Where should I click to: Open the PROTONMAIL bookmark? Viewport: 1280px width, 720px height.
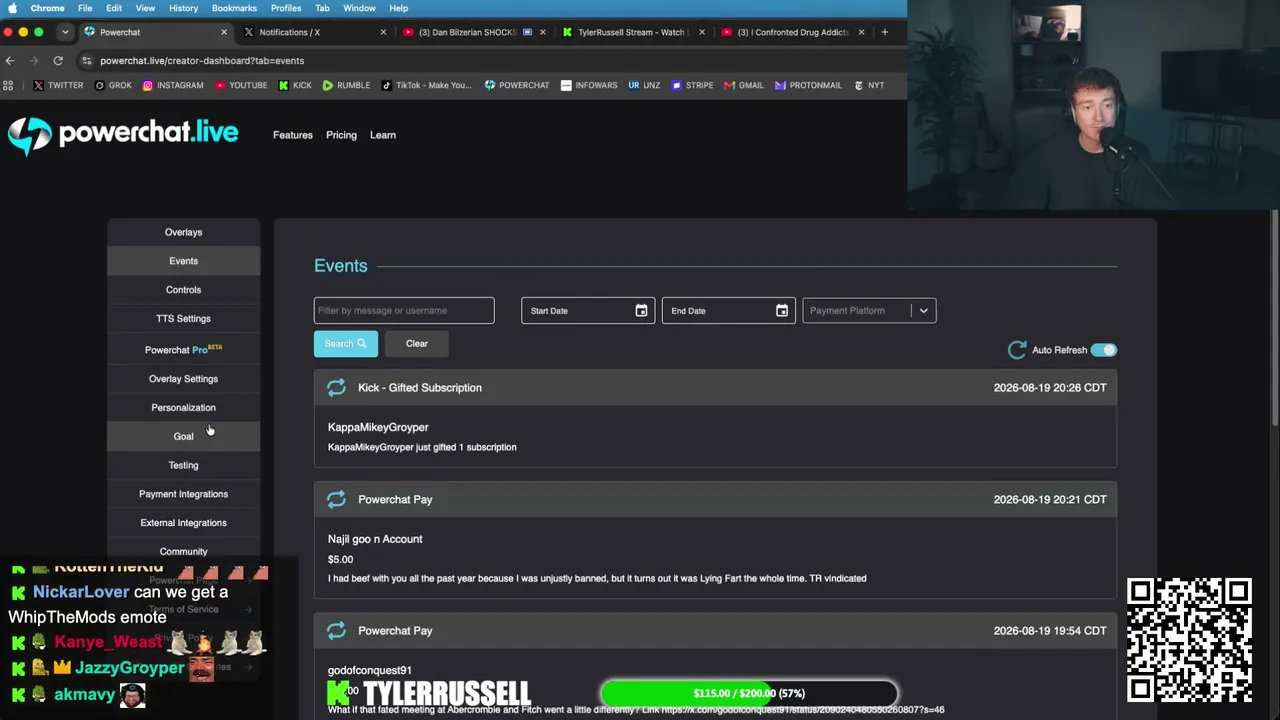(808, 85)
